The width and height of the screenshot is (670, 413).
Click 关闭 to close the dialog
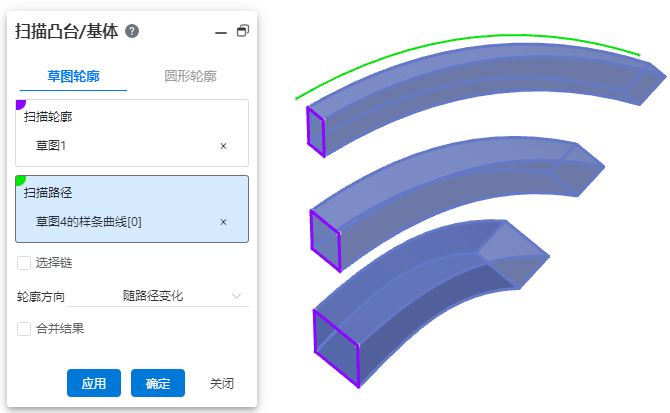pyautogui.click(x=222, y=384)
